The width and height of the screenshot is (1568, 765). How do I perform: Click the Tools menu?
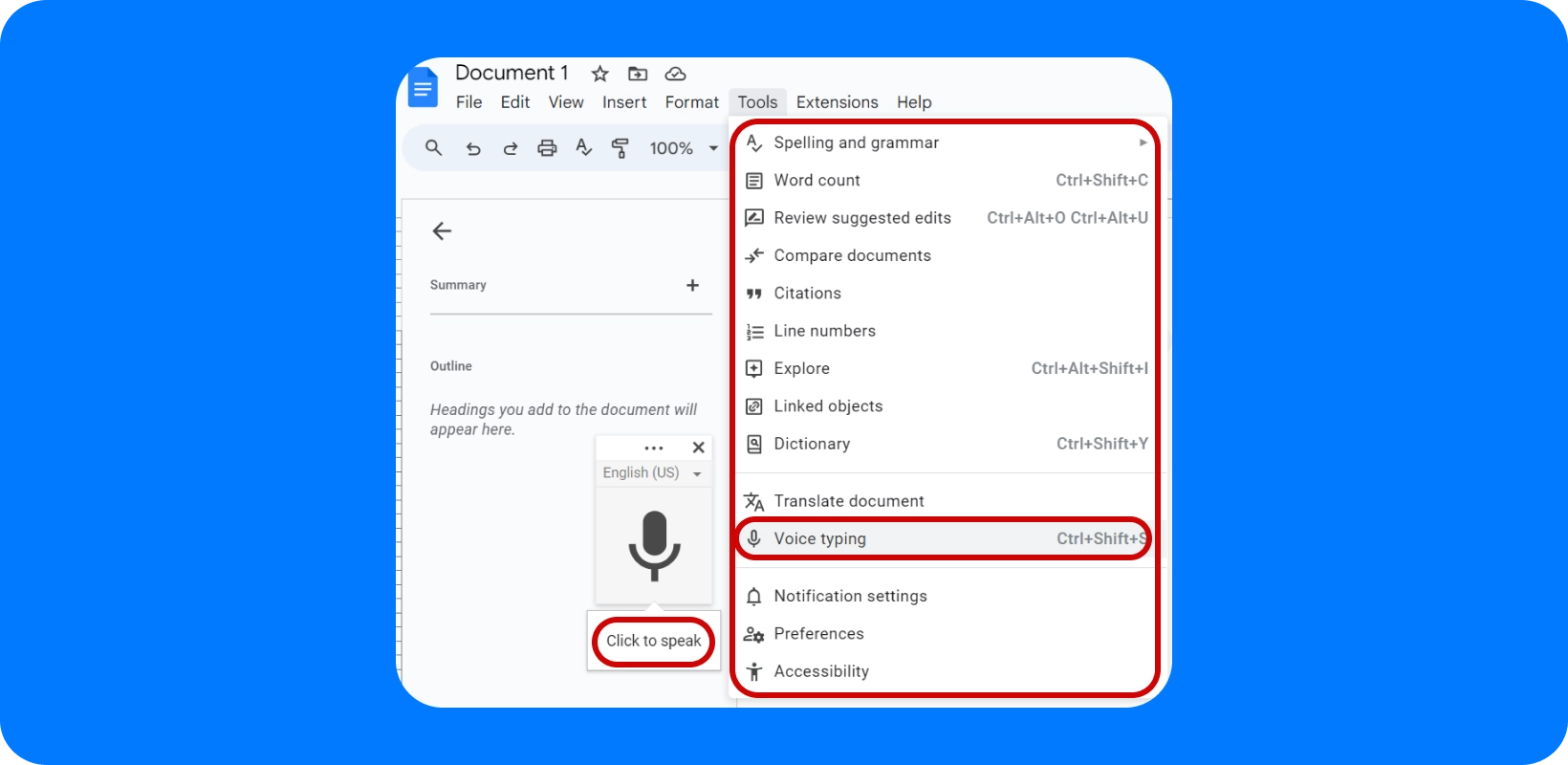click(x=757, y=102)
